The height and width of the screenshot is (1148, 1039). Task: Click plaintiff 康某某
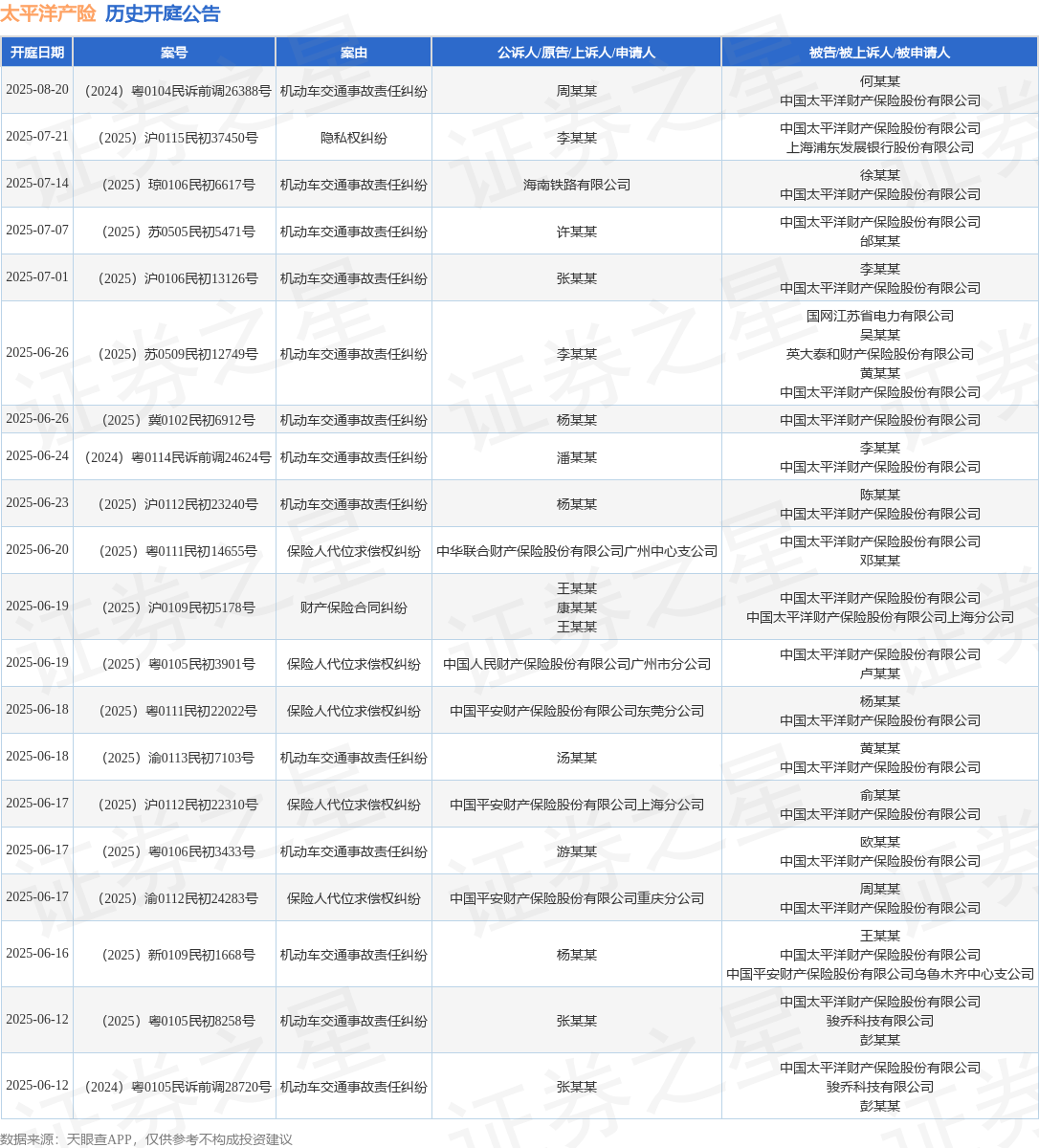[x=577, y=607]
